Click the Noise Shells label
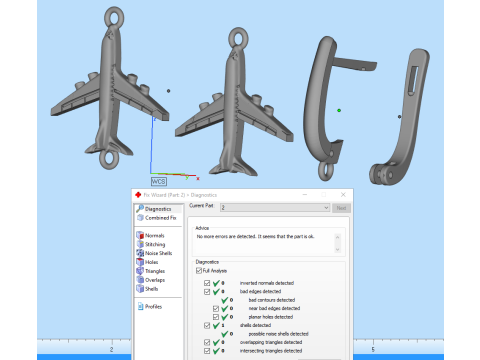The height and width of the screenshot is (360, 480). pos(159,253)
